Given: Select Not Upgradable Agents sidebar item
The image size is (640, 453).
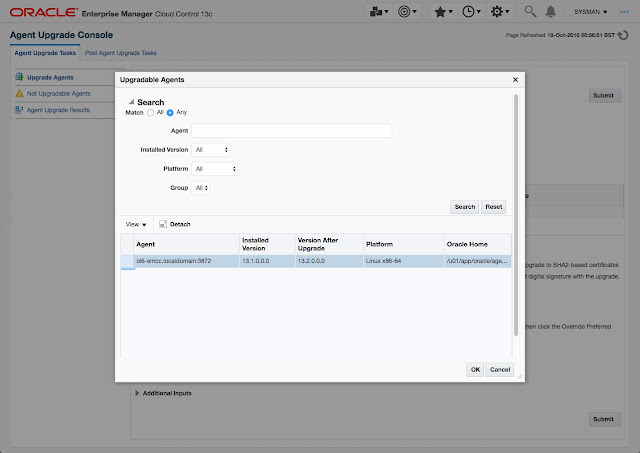Looking at the screenshot, I should [58, 93].
